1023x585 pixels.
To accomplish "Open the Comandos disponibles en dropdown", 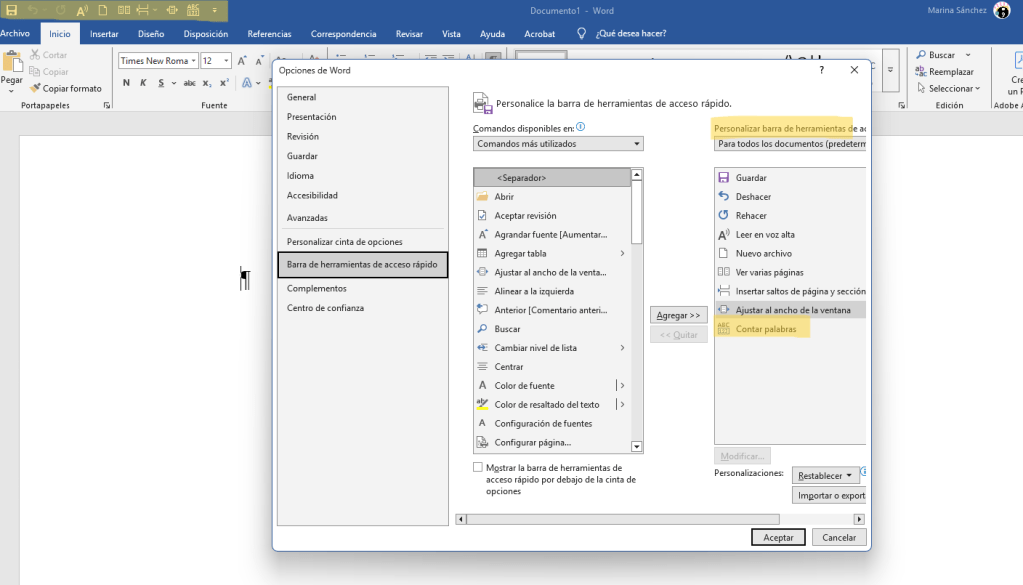I will click(558, 144).
